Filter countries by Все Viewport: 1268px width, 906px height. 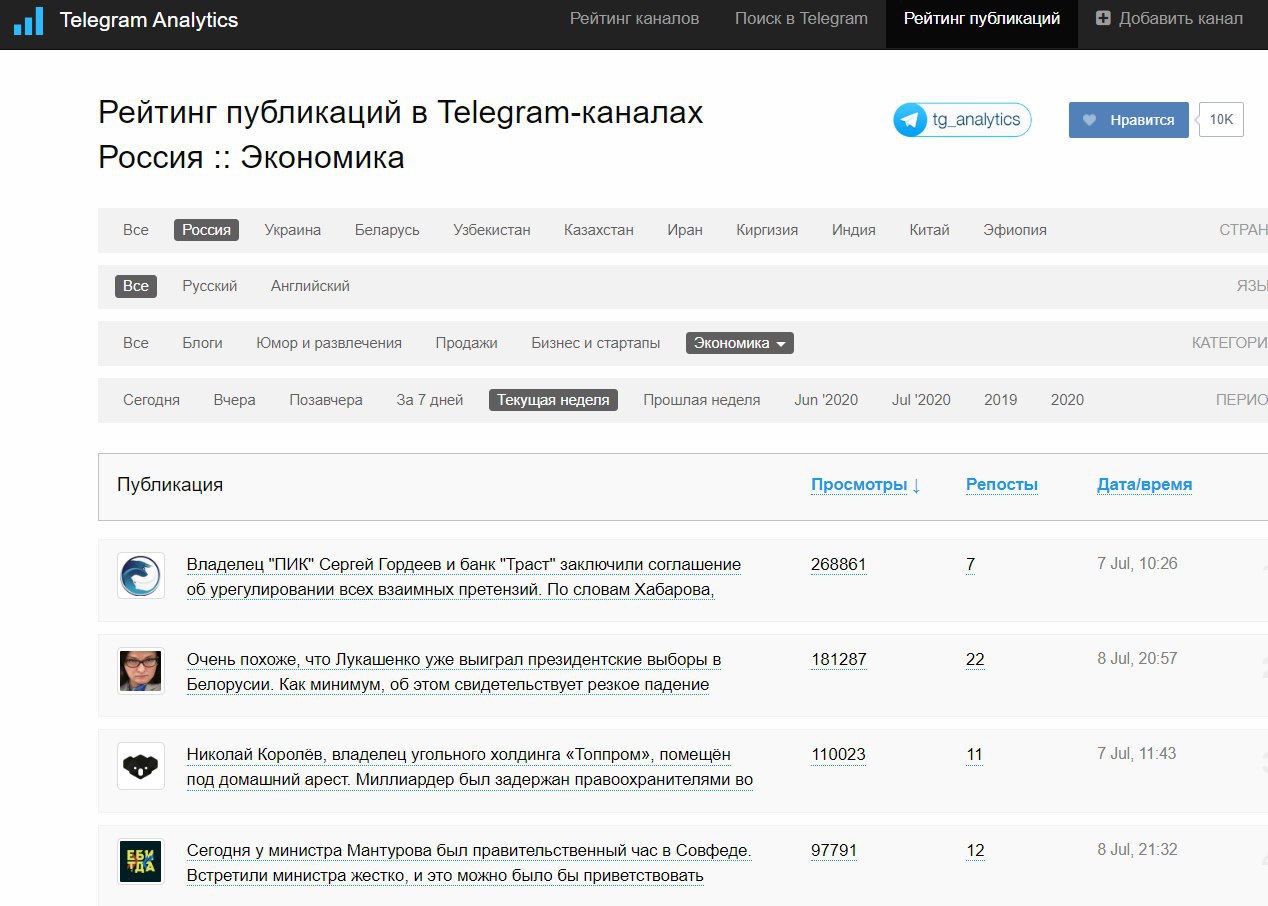[136, 230]
